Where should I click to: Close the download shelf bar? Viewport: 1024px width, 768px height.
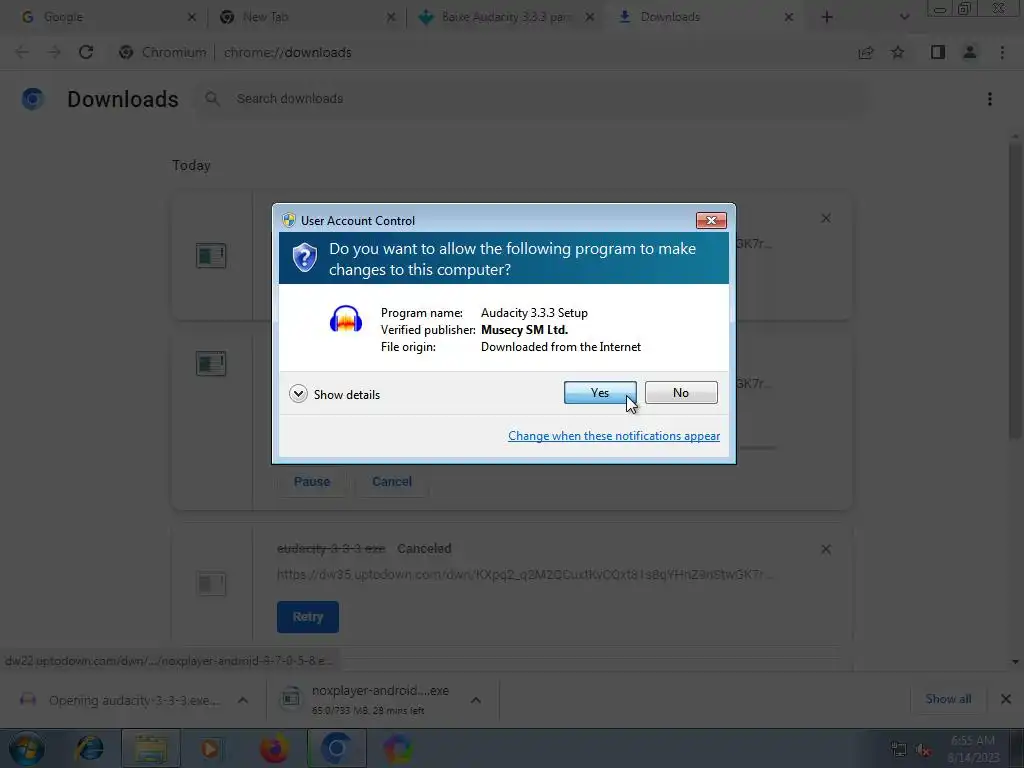(1006, 699)
